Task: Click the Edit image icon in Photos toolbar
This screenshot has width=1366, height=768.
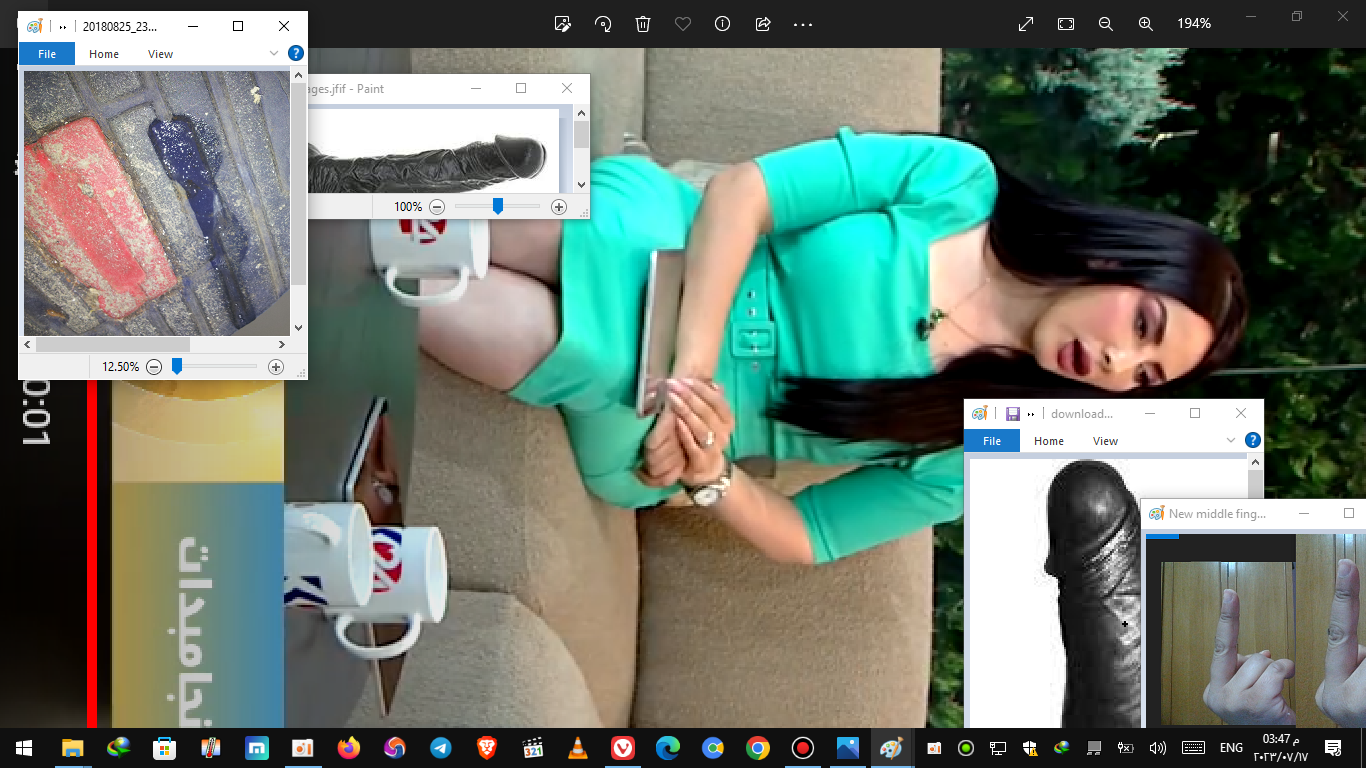Action: click(563, 24)
